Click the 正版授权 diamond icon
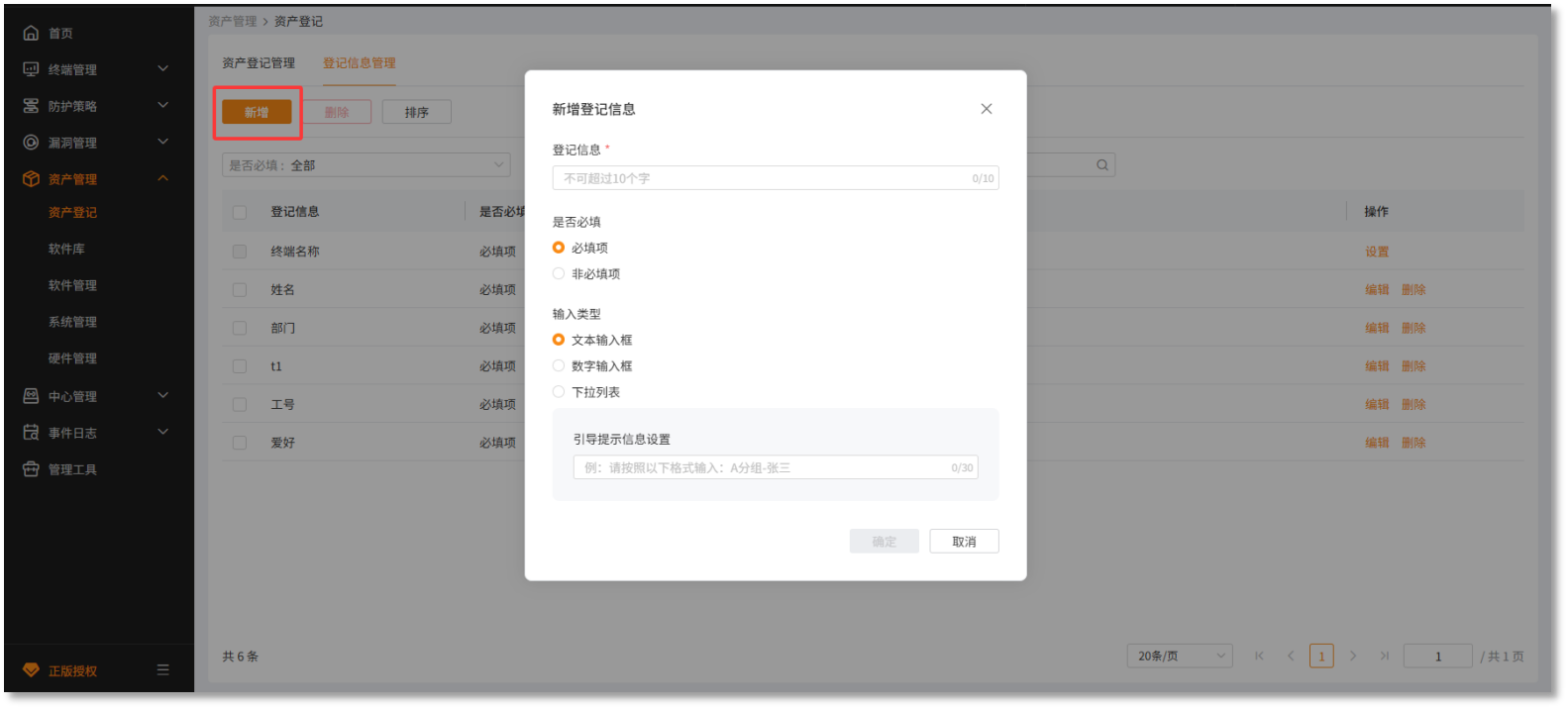Viewport: 1568px width, 710px height. click(31, 670)
